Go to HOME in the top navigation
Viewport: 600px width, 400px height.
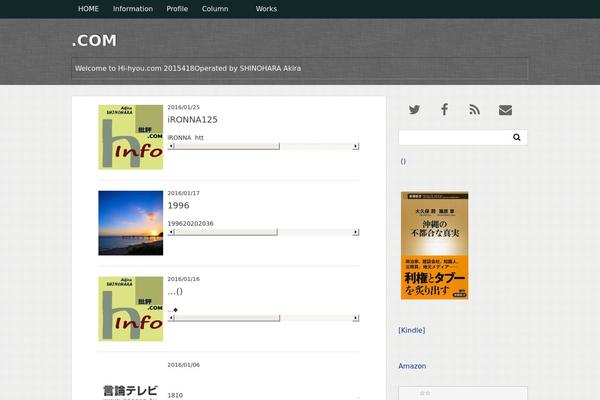click(88, 9)
